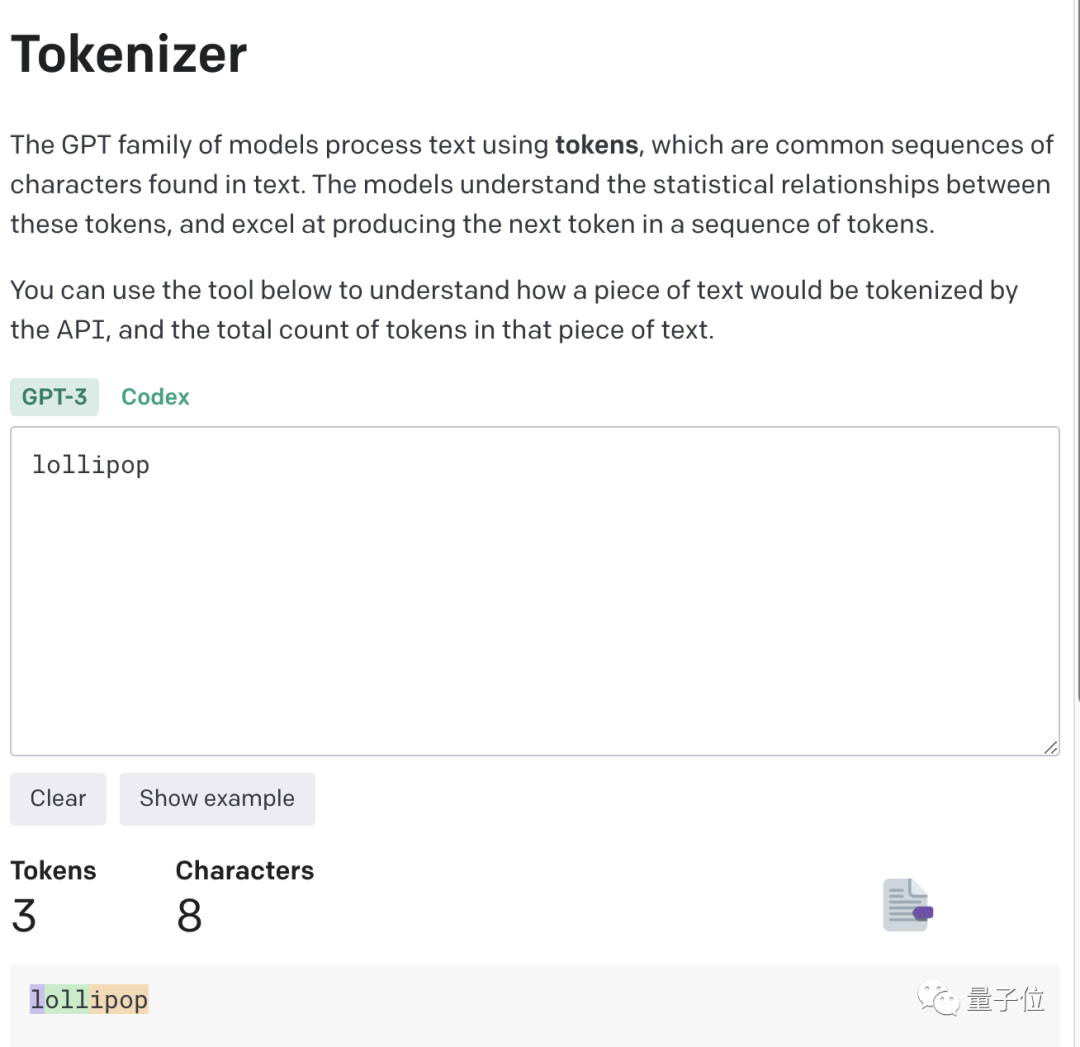Click the character count value 8

tap(189, 915)
